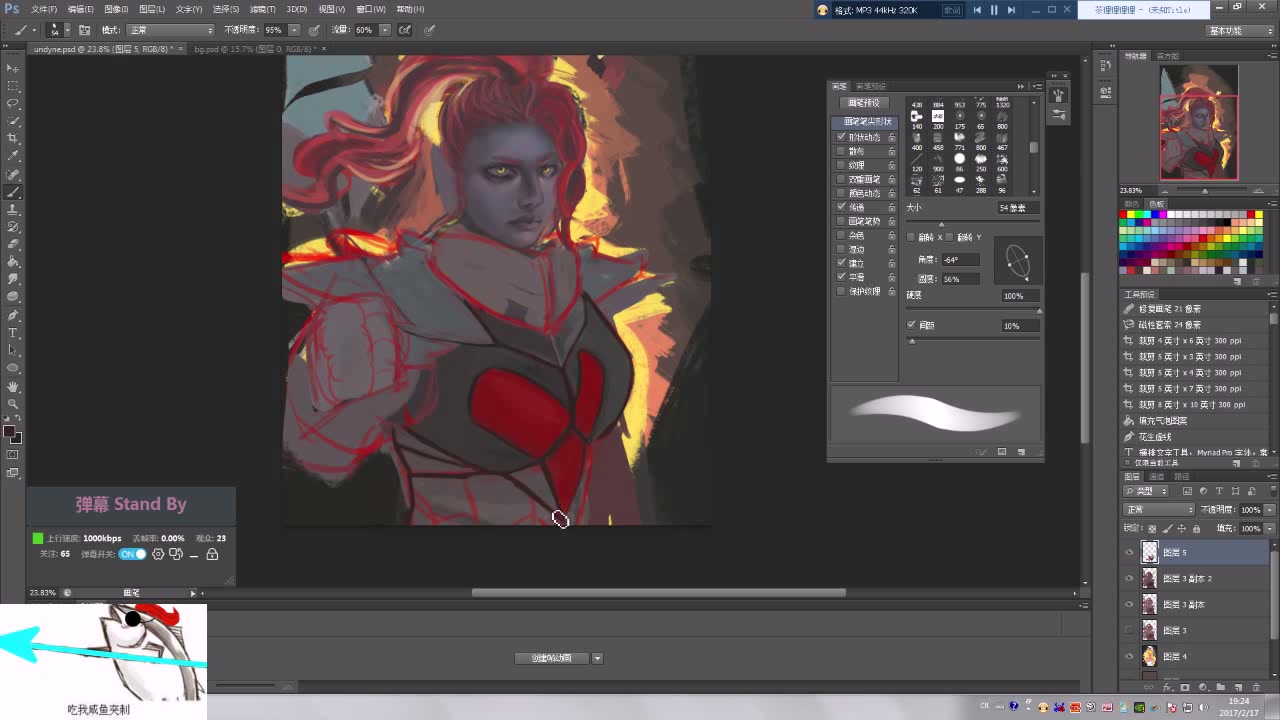Toggle the 传递 checkbox
This screenshot has width=1280, height=720.
pos(841,207)
